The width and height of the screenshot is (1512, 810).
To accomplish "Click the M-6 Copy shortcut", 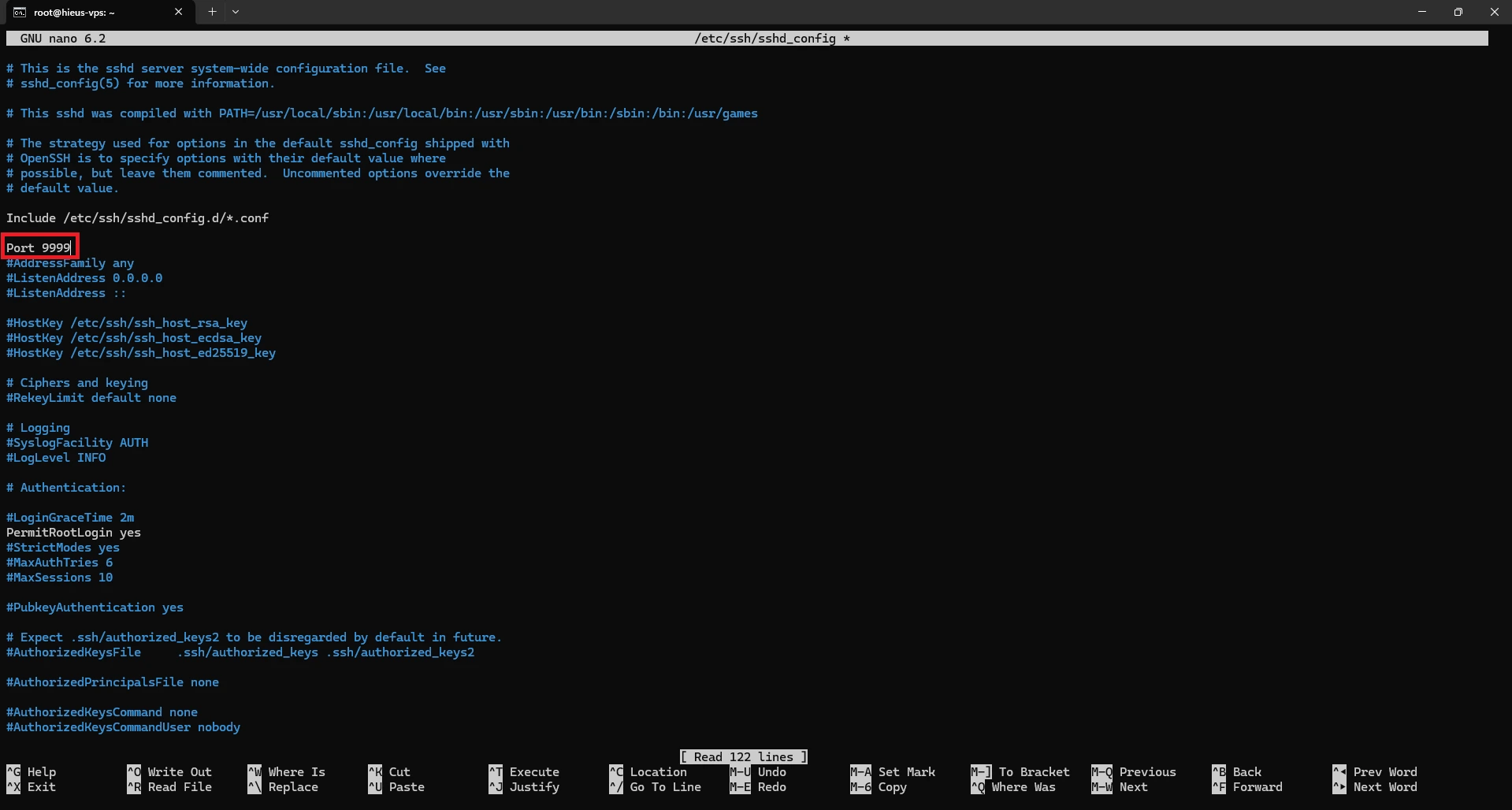I will (879, 787).
